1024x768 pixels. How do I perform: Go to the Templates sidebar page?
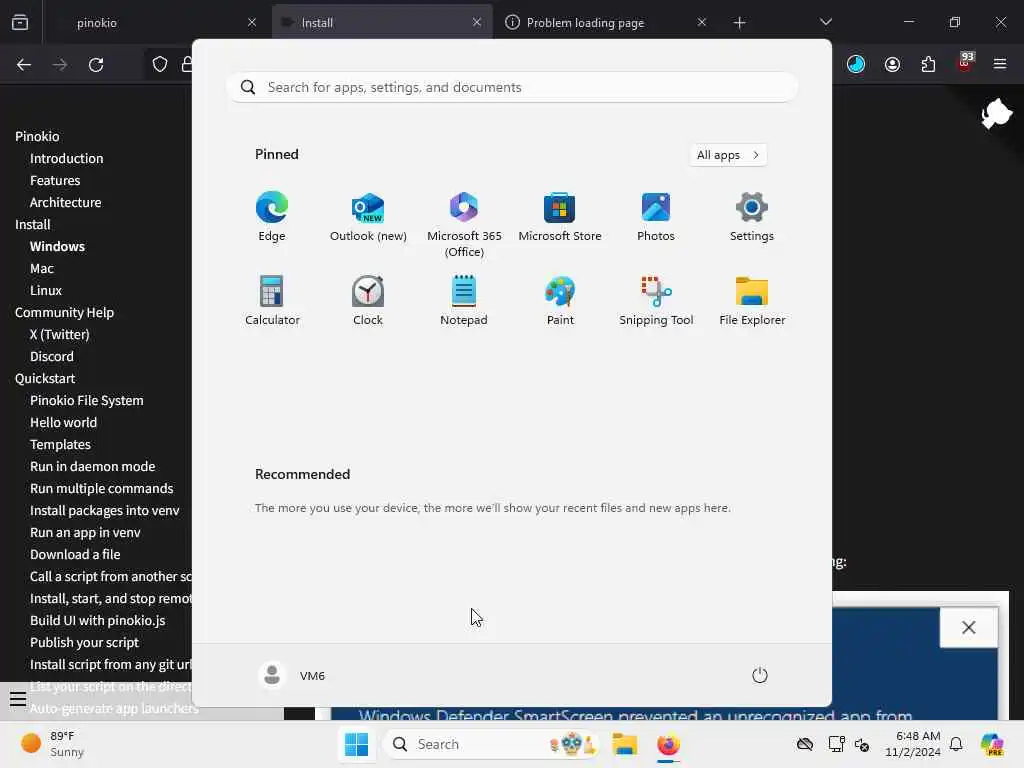[x=60, y=444]
